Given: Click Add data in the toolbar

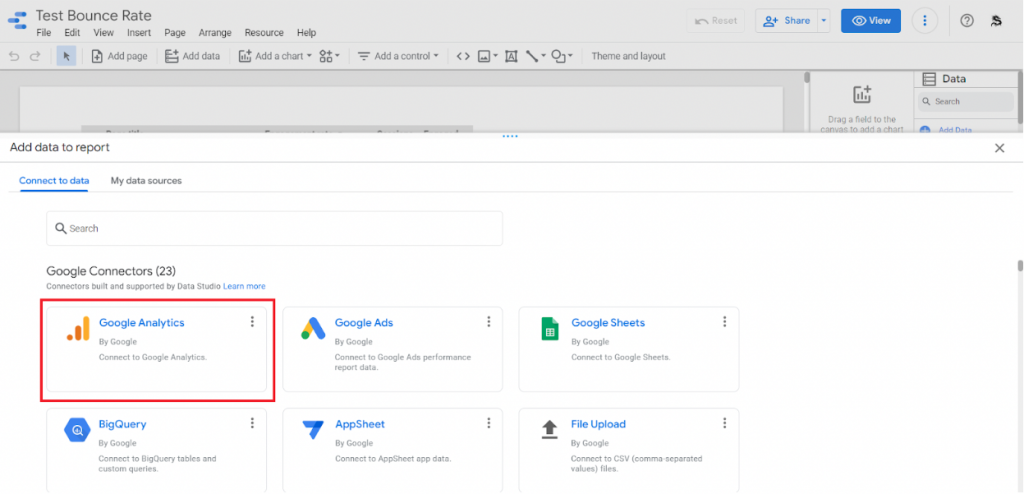Looking at the screenshot, I should (193, 56).
